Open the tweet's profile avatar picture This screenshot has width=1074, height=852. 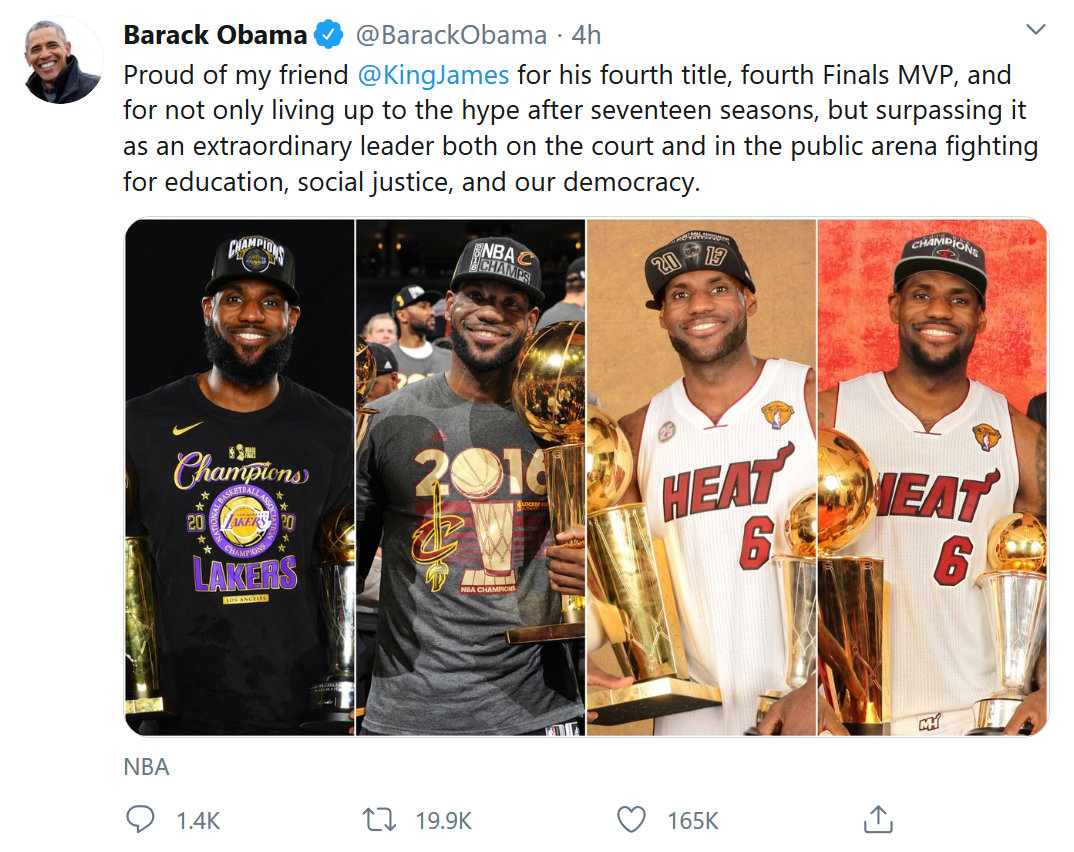click(x=62, y=60)
